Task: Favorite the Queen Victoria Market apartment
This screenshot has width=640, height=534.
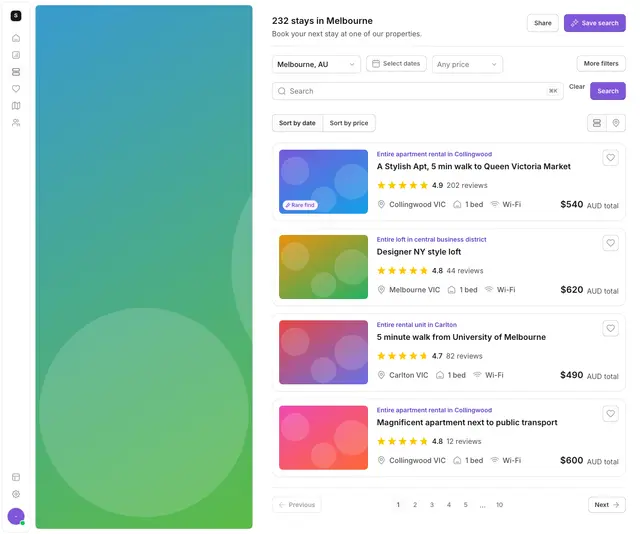Action: (610, 158)
